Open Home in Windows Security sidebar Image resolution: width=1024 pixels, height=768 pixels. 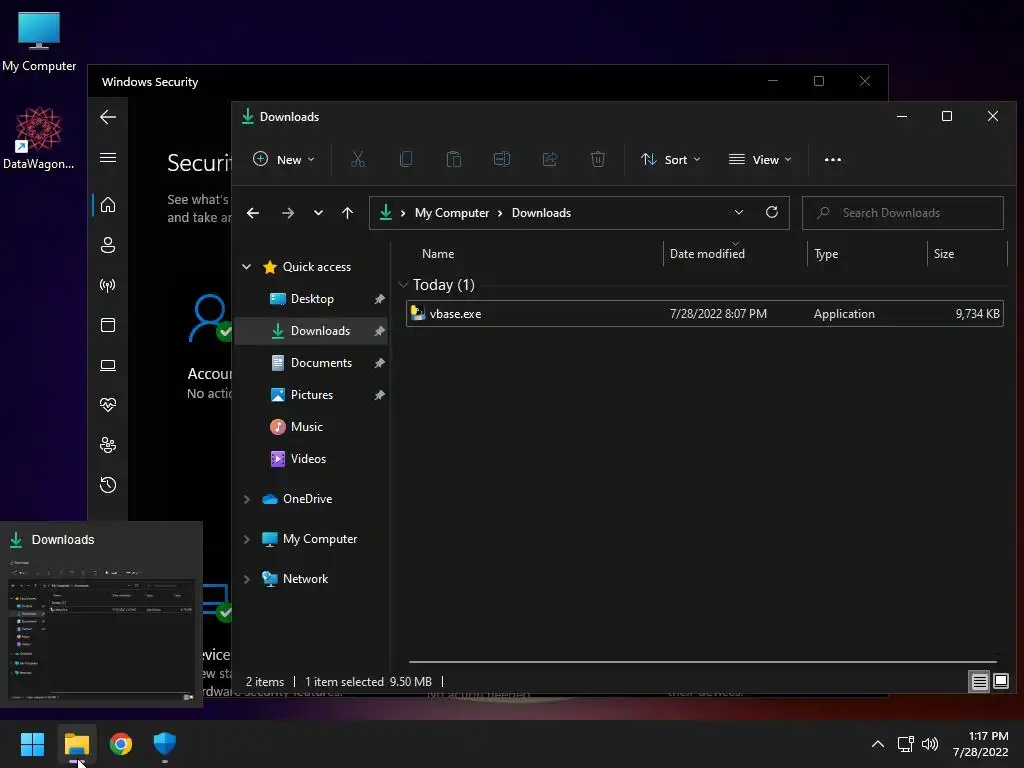108,204
